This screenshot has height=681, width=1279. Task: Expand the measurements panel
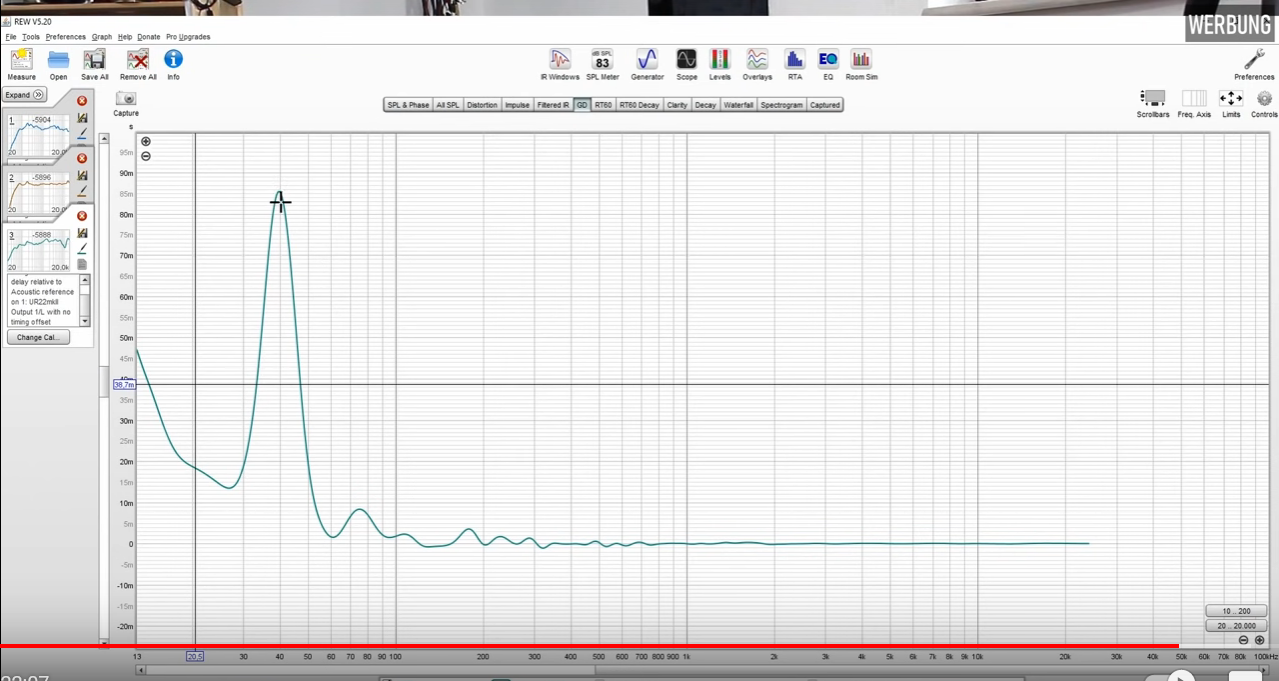pos(25,95)
